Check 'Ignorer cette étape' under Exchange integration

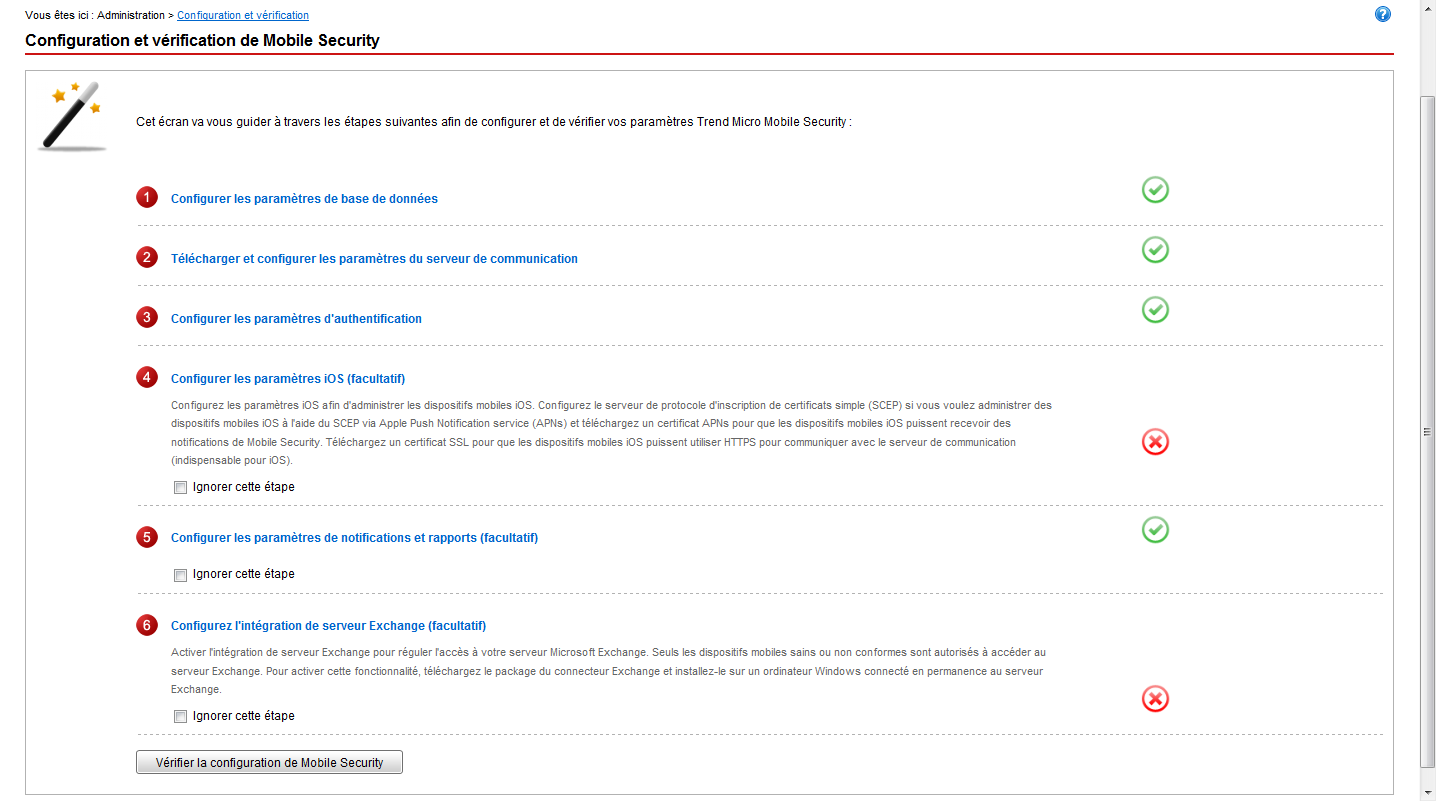coord(181,717)
